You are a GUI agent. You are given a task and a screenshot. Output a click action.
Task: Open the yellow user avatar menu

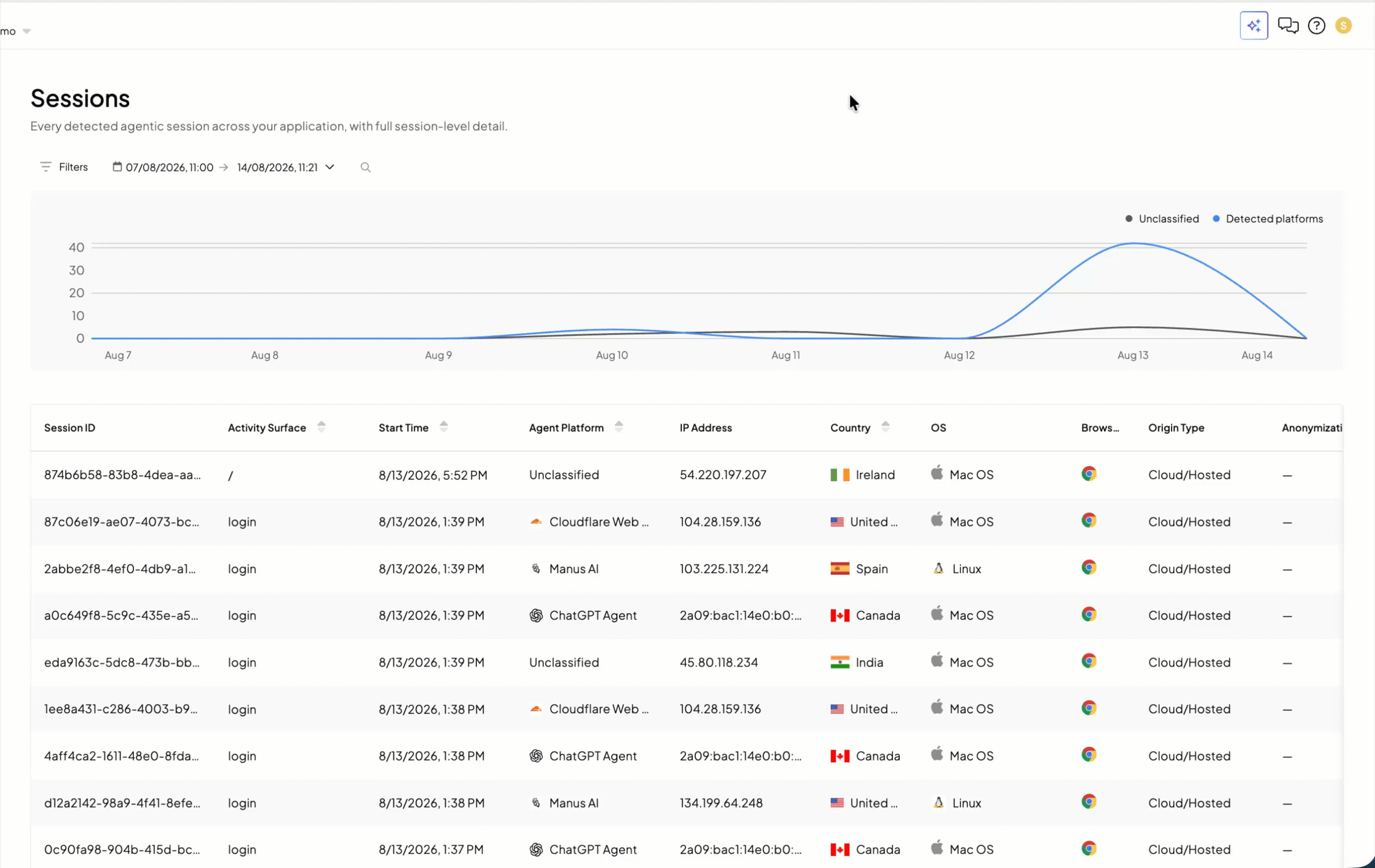click(x=1343, y=26)
